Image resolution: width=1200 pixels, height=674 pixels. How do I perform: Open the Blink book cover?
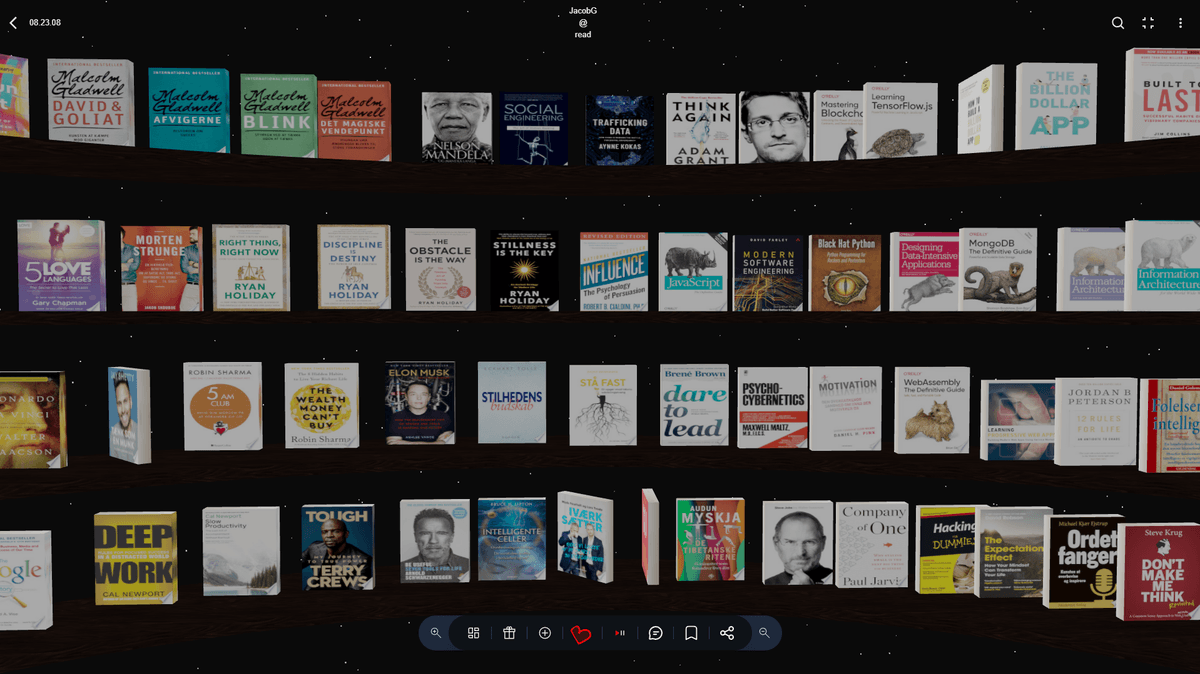click(278, 115)
